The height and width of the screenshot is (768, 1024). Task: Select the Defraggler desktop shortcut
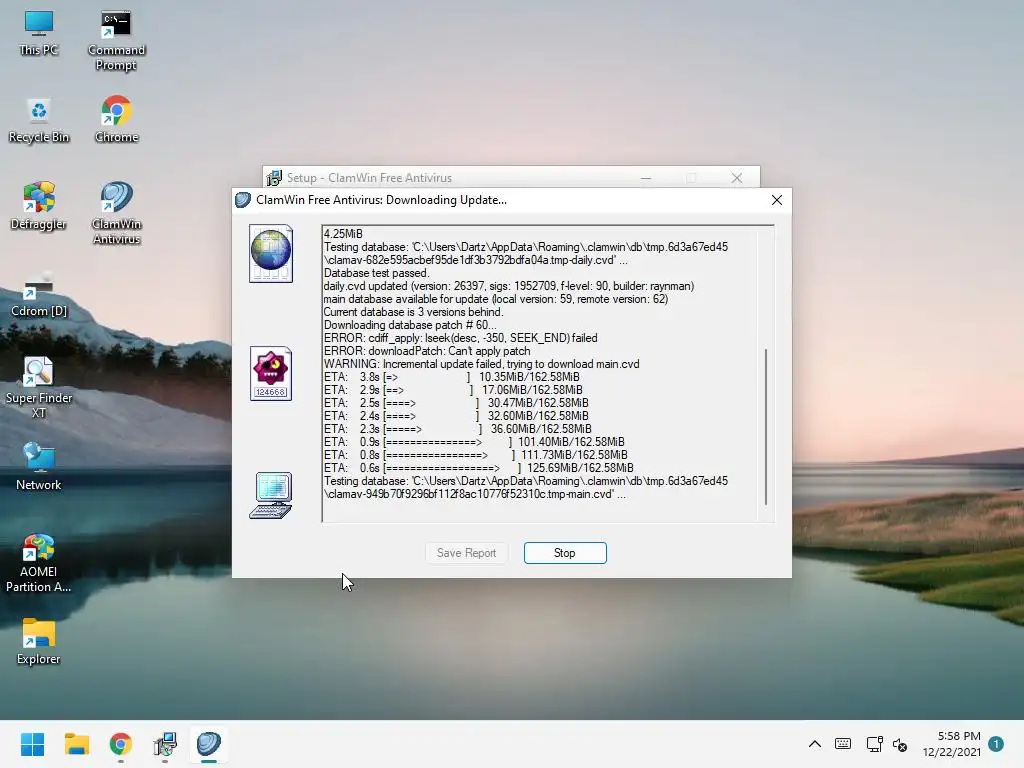coord(39,206)
